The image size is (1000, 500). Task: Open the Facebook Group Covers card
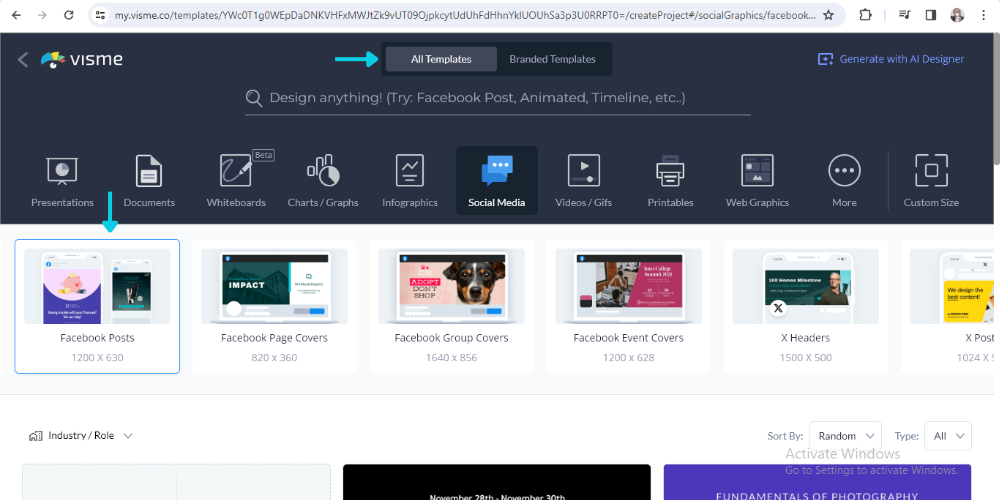point(452,306)
